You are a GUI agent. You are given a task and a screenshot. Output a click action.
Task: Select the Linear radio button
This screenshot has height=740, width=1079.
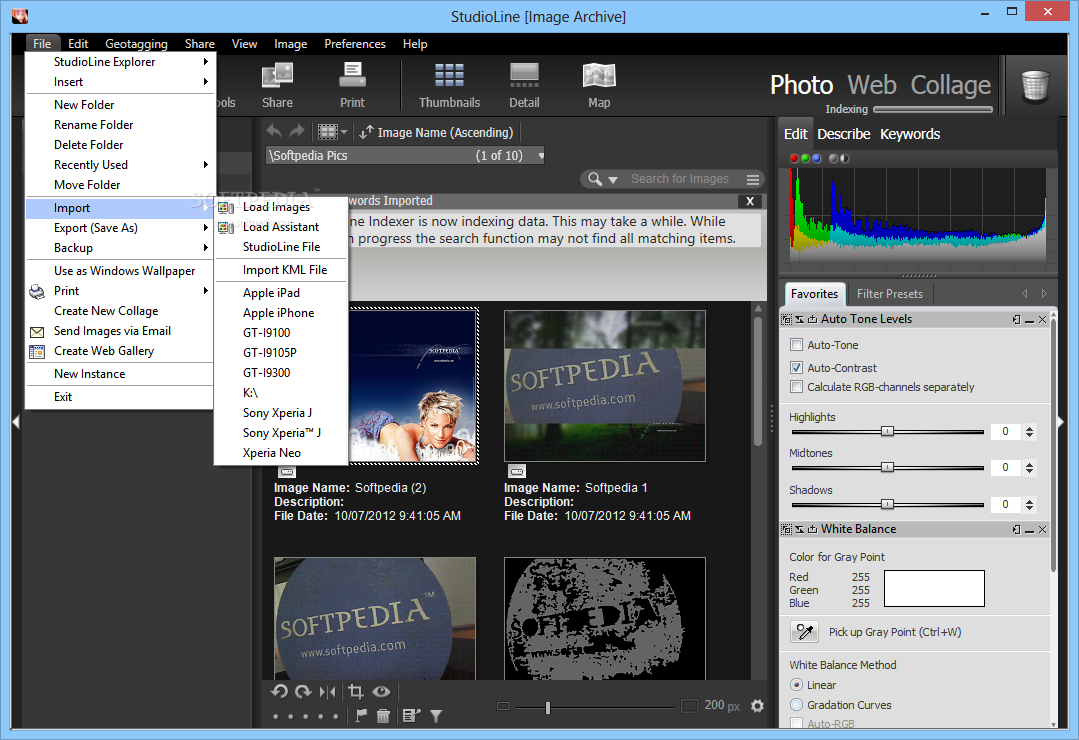pyautogui.click(x=796, y=685)
